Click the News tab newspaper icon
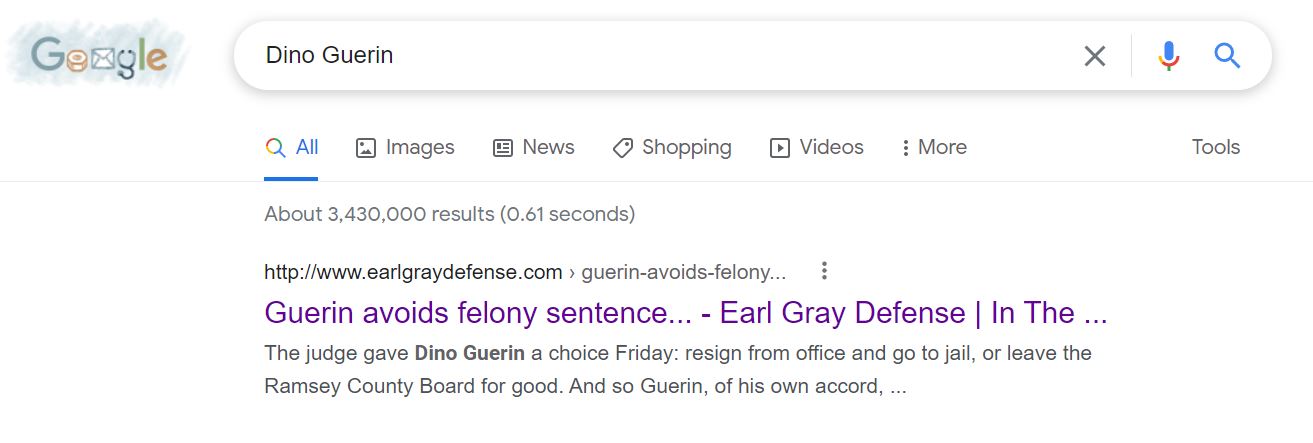Image resolution: width=1313 pixels, height=443 pixels. [x=503, y=148]
